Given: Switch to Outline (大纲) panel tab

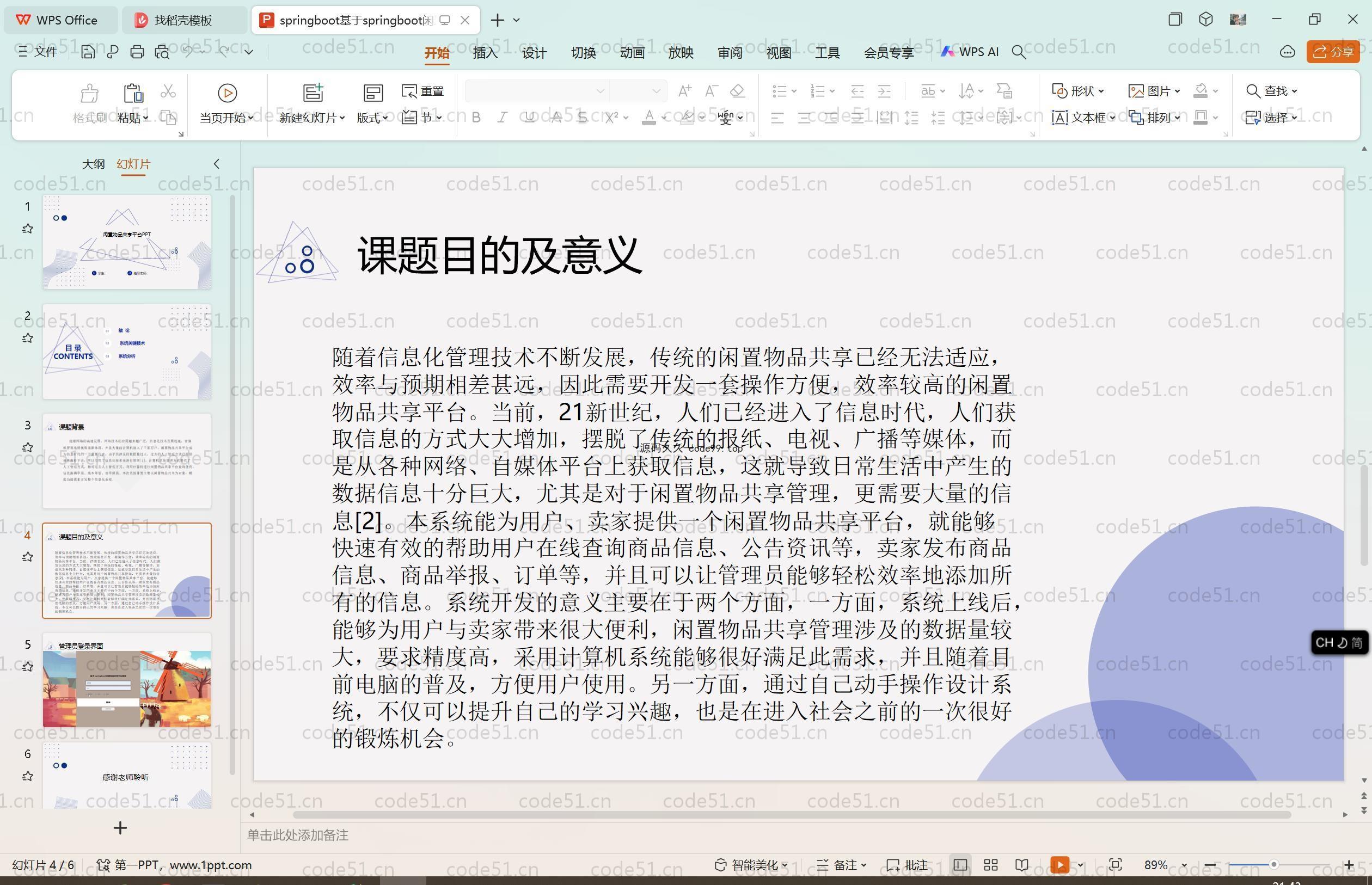Looking at the screenshot, I should [x=93, y=164].
